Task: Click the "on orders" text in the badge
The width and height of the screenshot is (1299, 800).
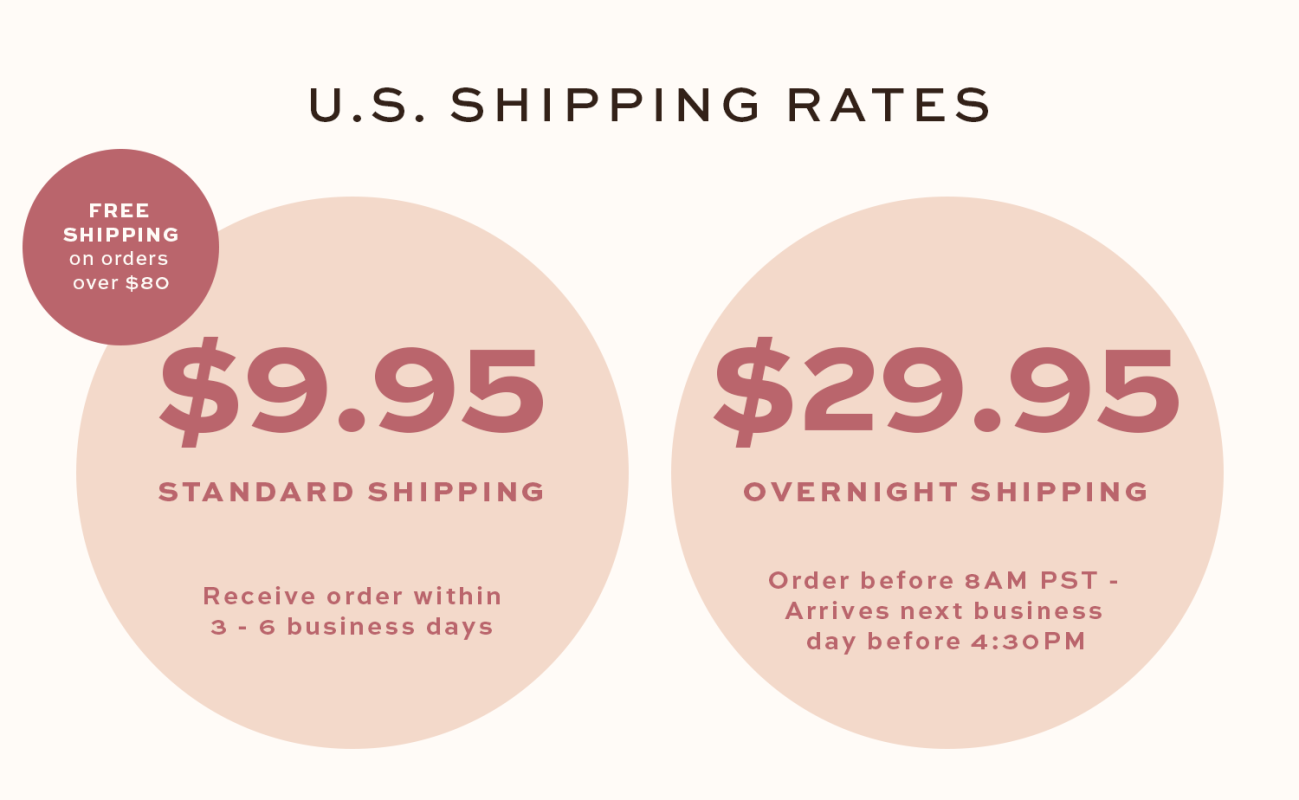Action: (x=119, y=259)
